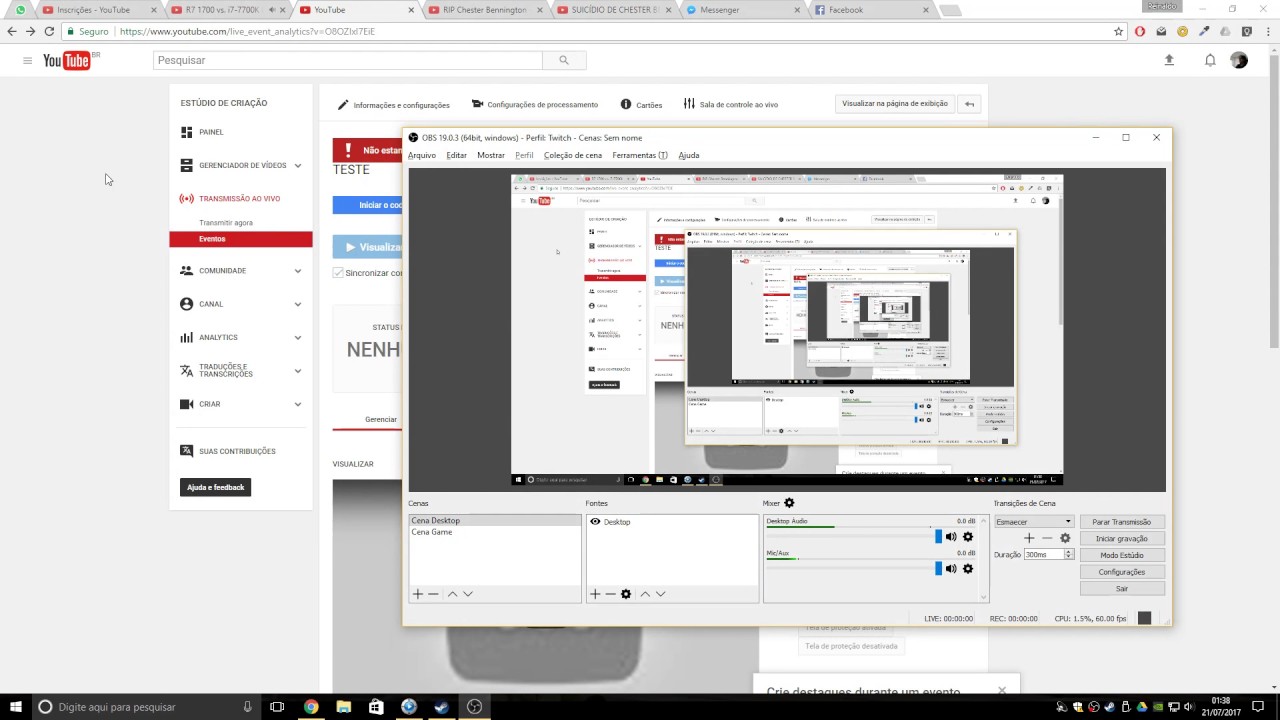The image size is (1280, 720).
Task: Open Steam from the taskbar
Action: (441, 707)
